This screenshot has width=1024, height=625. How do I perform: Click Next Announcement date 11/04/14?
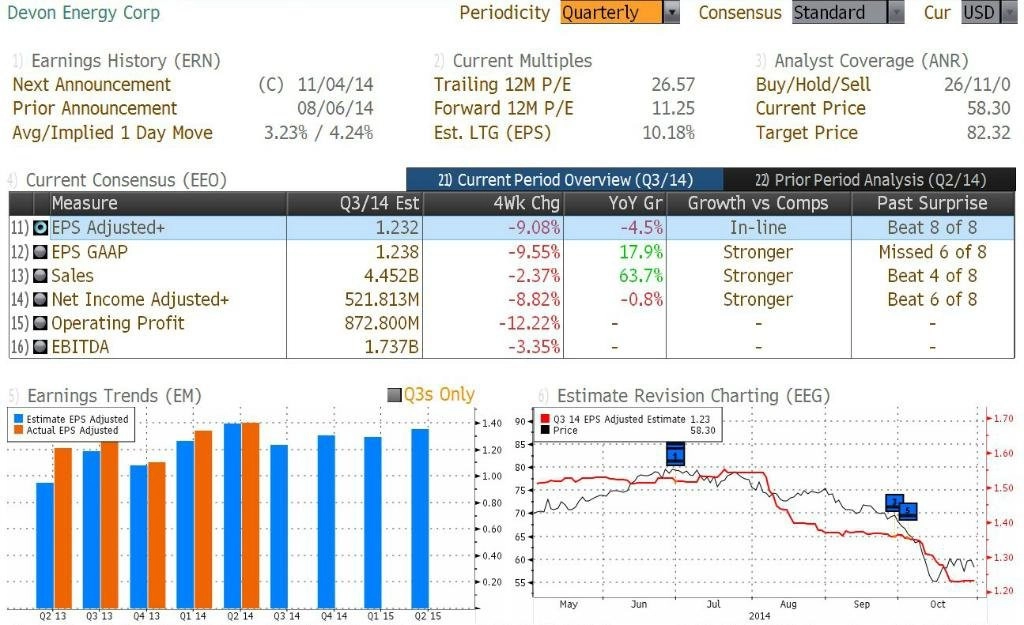click(x=336, y=85)
